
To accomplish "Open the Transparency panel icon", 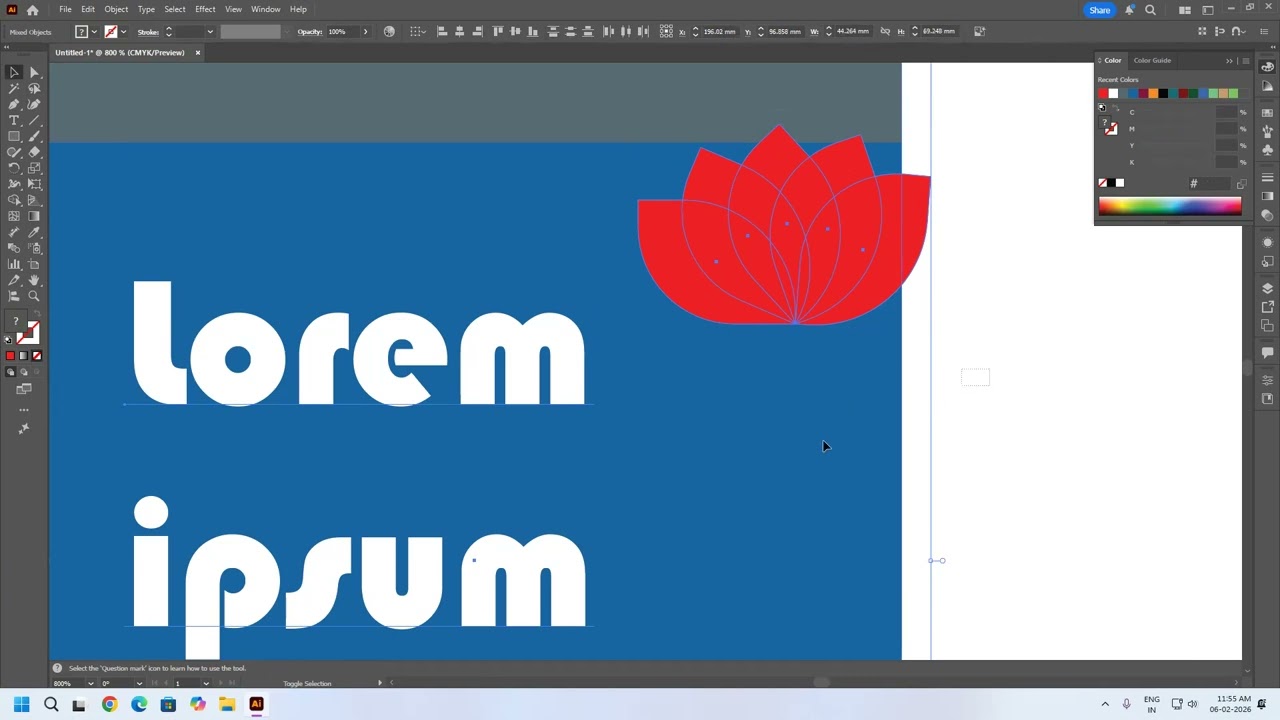I will (x=1268, y=215).
